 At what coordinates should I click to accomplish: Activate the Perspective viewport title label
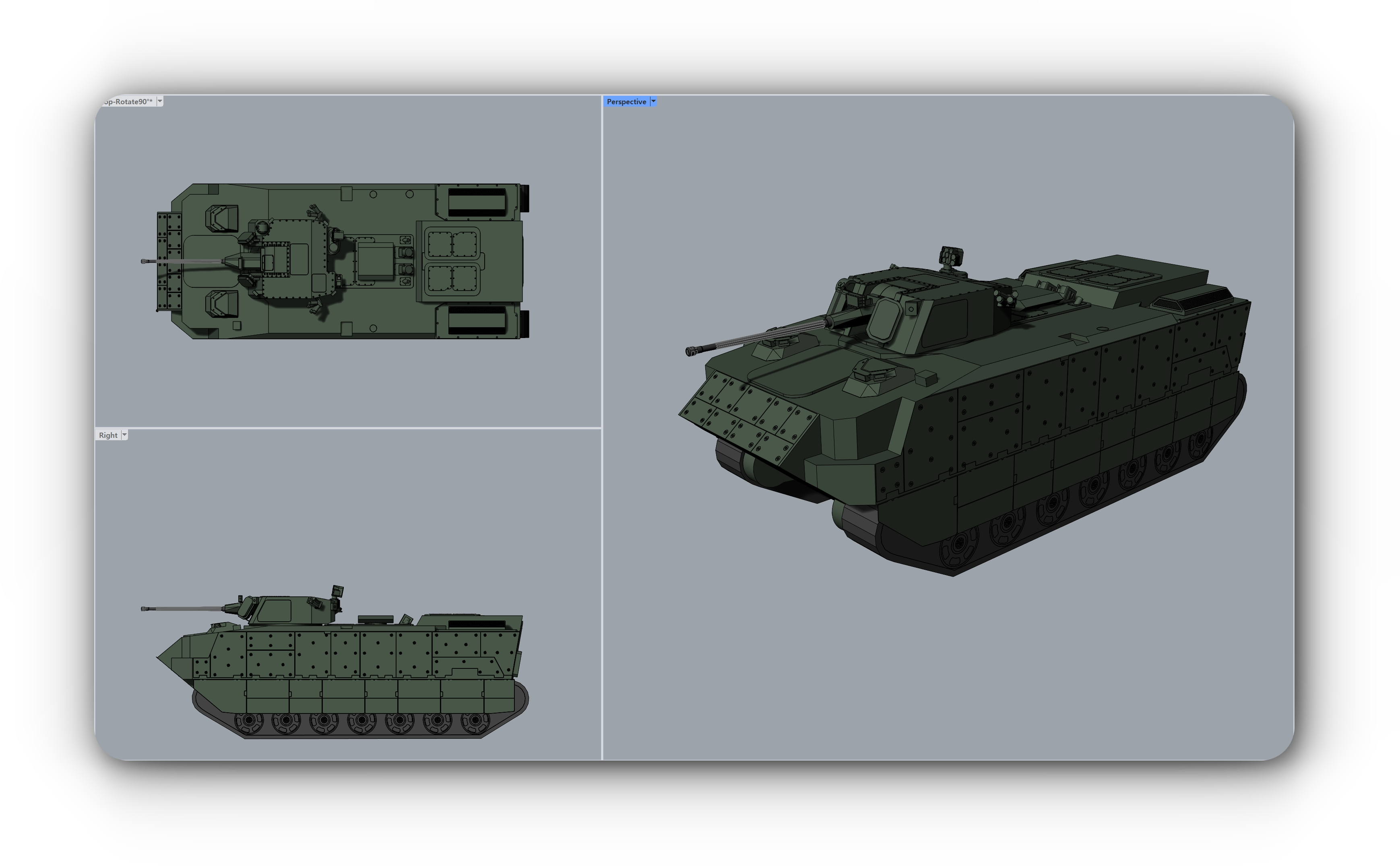coord(626,101)
